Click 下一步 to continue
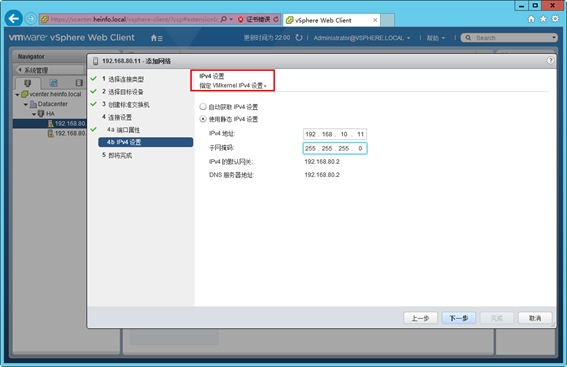The width and height of the screenshot is (567, 367). click(459, 318)
